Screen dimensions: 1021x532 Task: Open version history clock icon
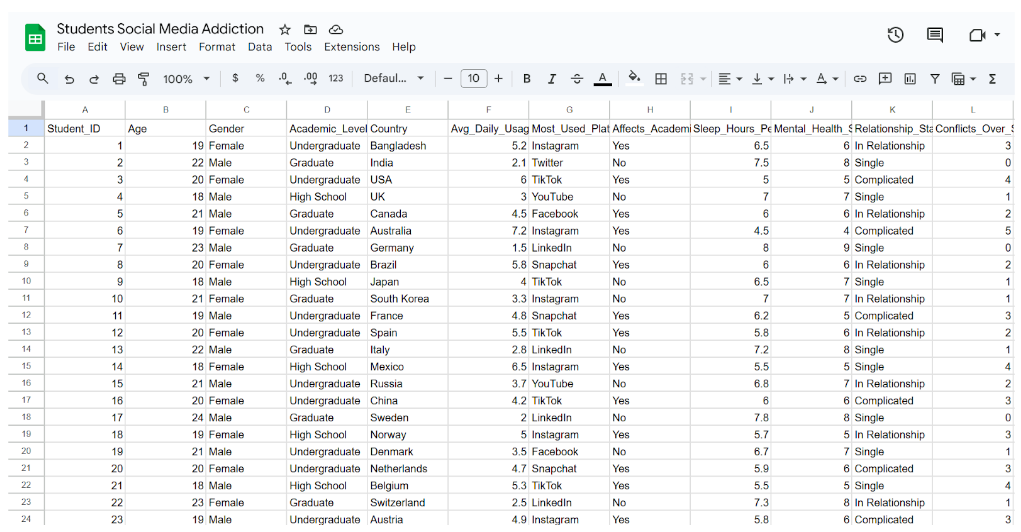click(895, 35)
